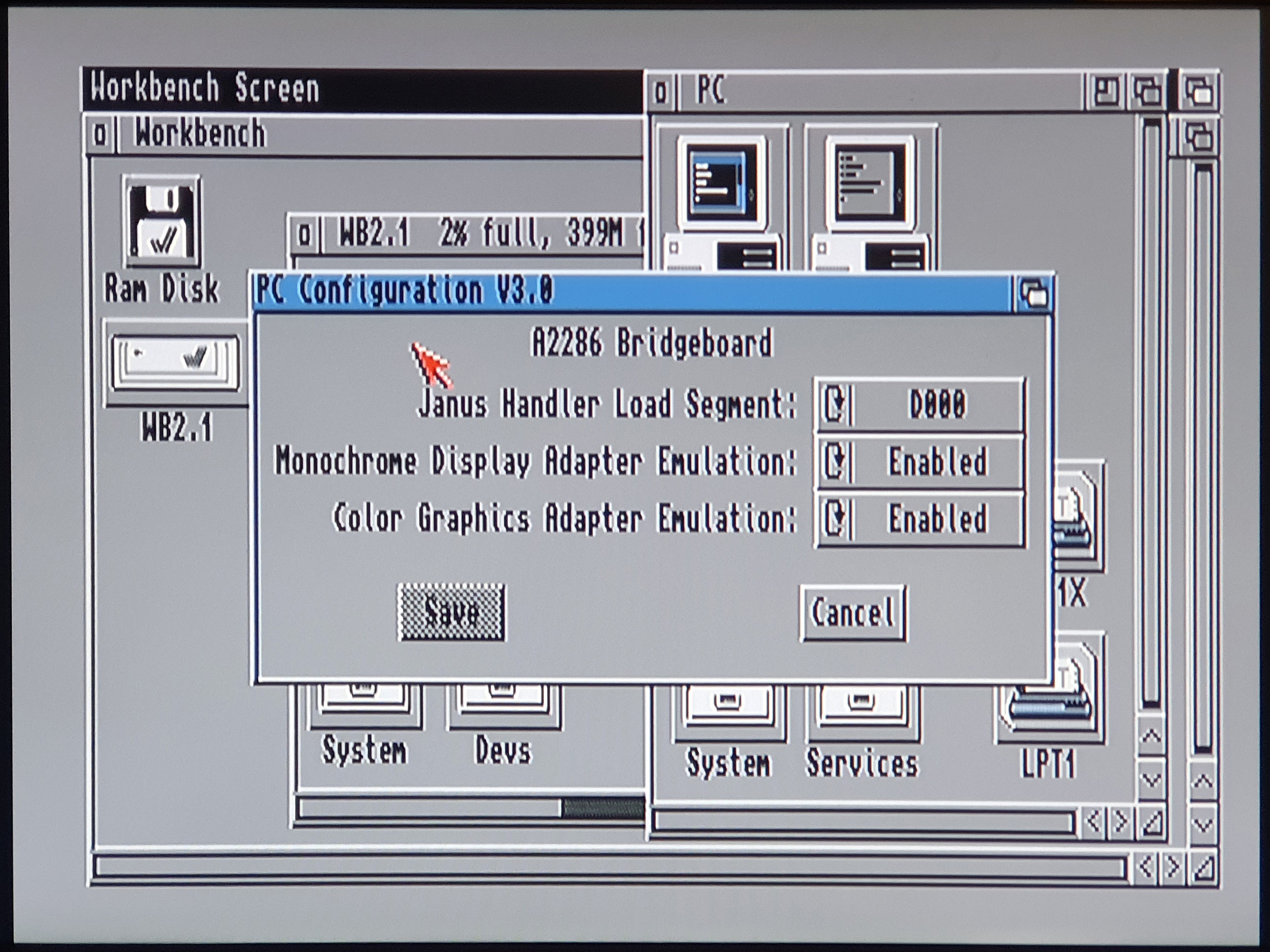Viewport: 1270px width, 952px height.
Task: Click Workbench window scroll down arrow
Action: pos(1203,825)
